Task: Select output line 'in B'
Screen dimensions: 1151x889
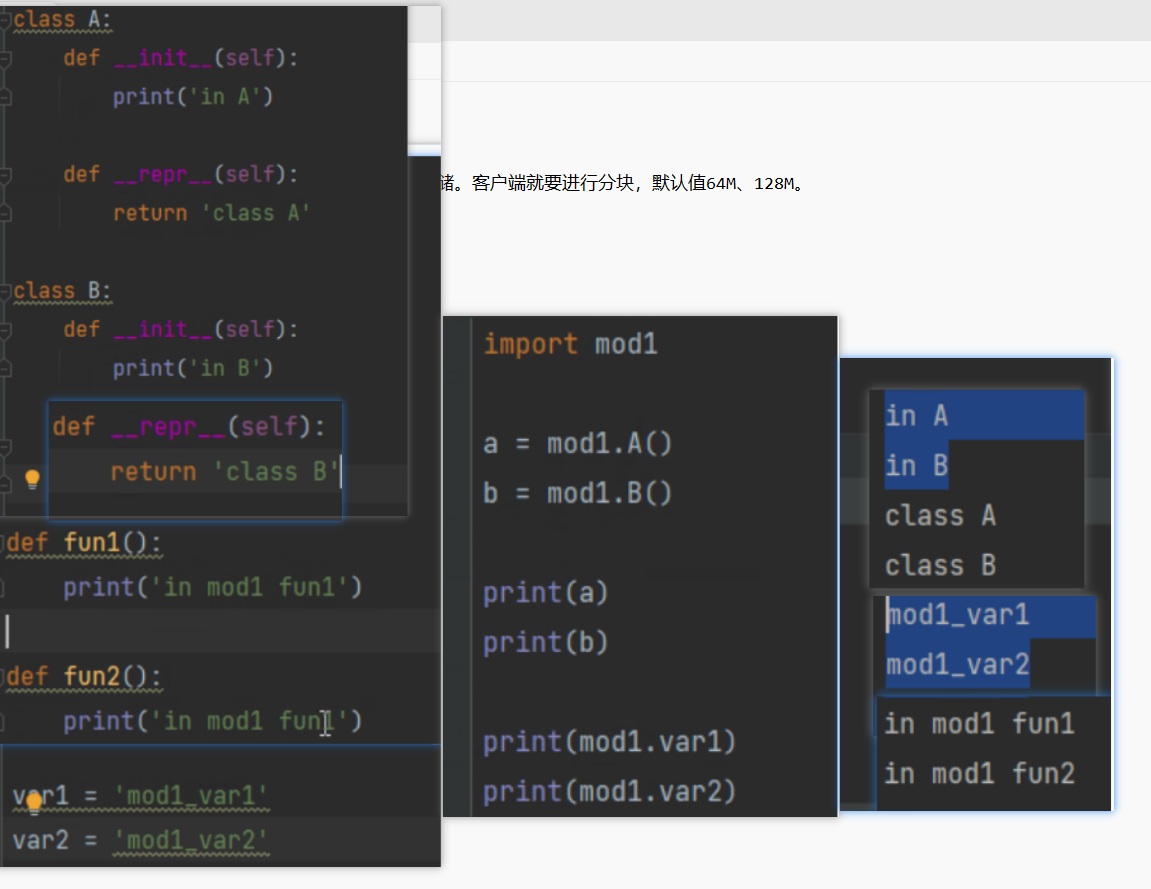Action: [x=916, y=465]
